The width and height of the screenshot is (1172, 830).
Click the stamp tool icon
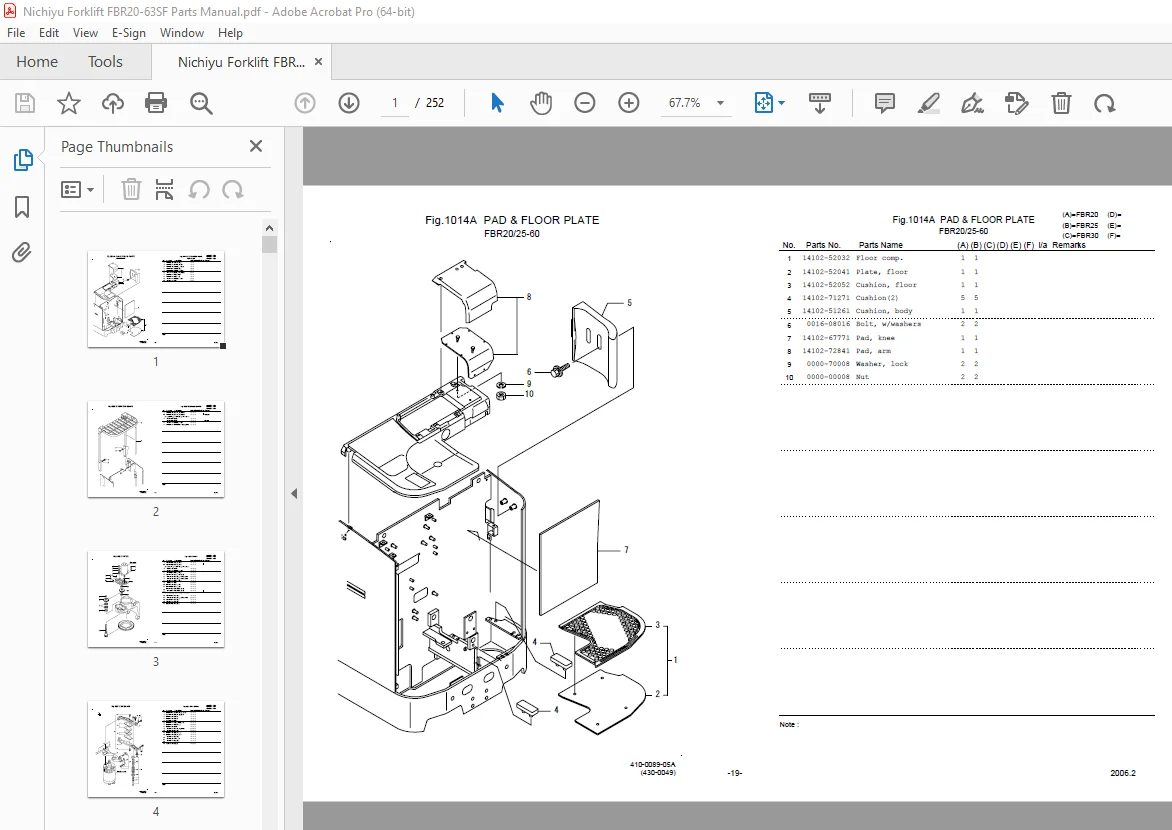click(x=1017, y=103)
